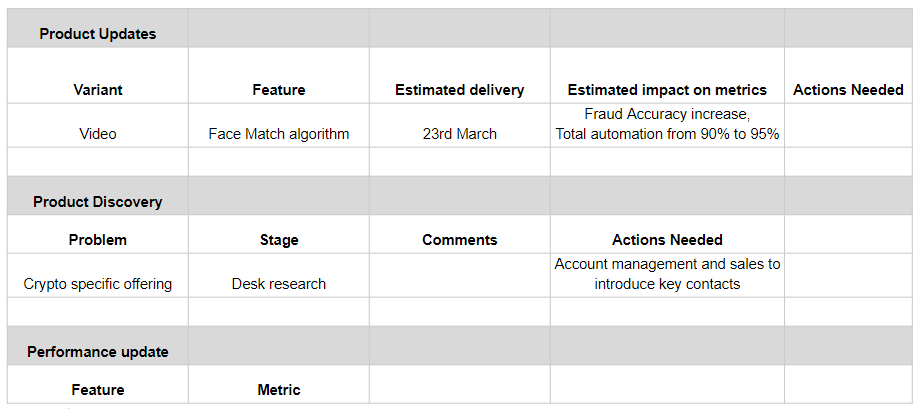Click the Face Match algorithm cell
Image resolution: width=922 pixels, height=409 pixels.
[279, 133]
